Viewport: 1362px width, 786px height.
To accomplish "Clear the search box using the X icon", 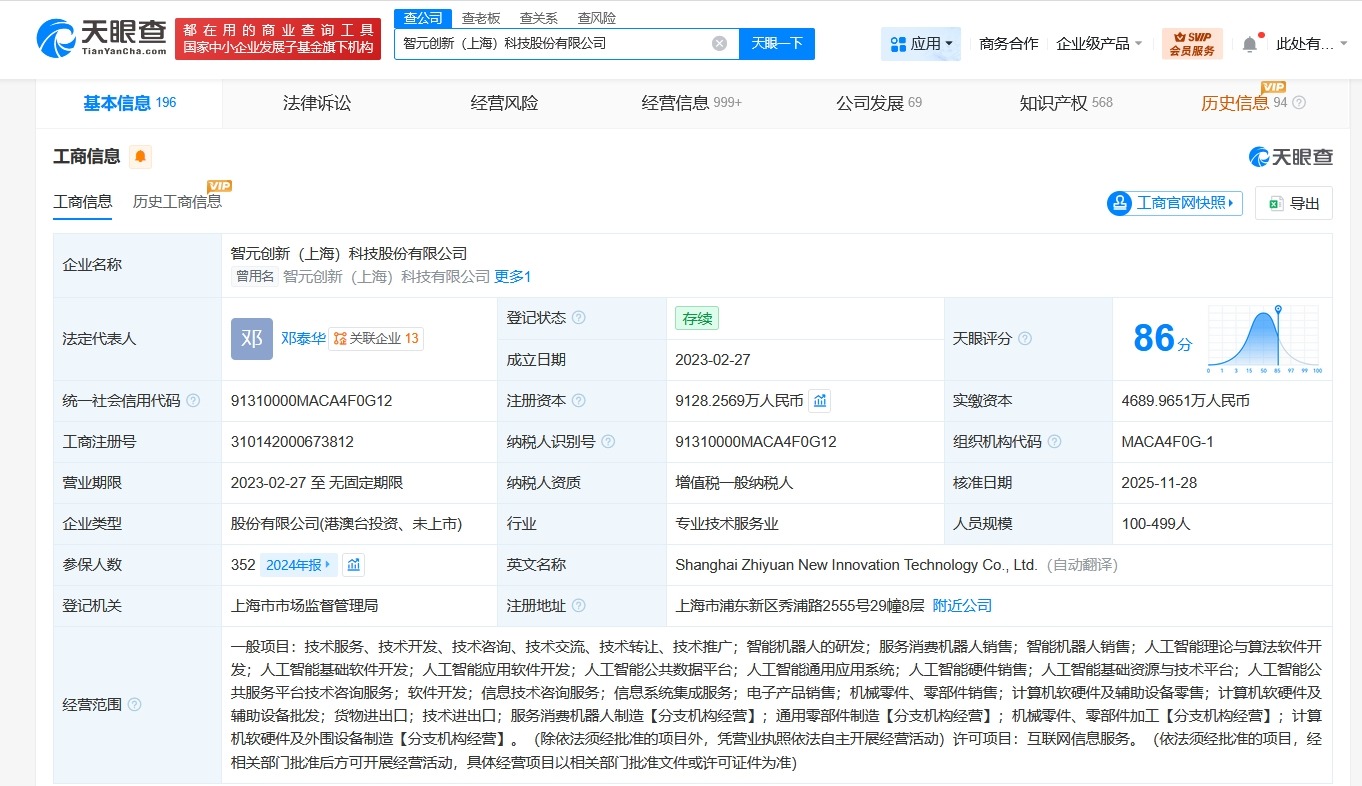I will [717, 44].
